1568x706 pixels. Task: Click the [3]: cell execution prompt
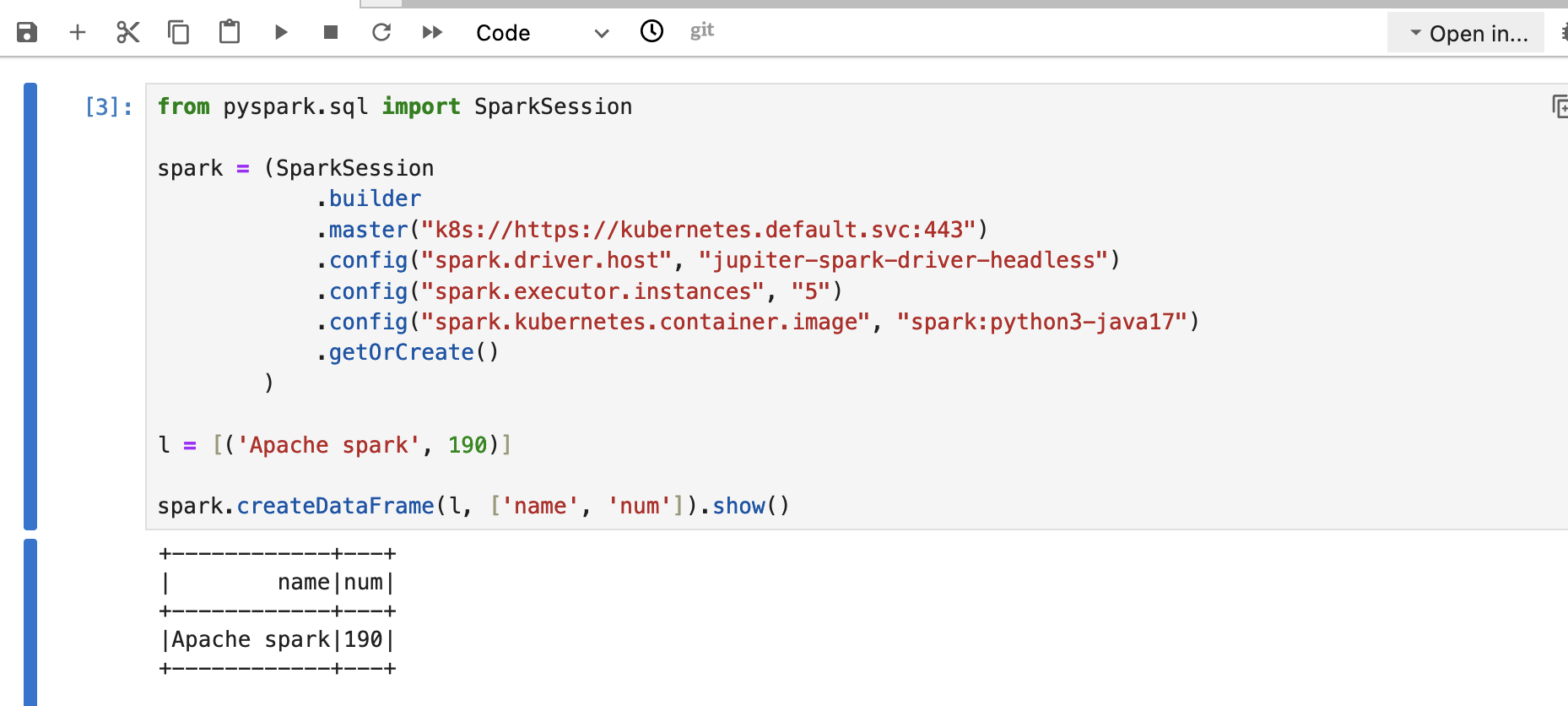[109, 107]
